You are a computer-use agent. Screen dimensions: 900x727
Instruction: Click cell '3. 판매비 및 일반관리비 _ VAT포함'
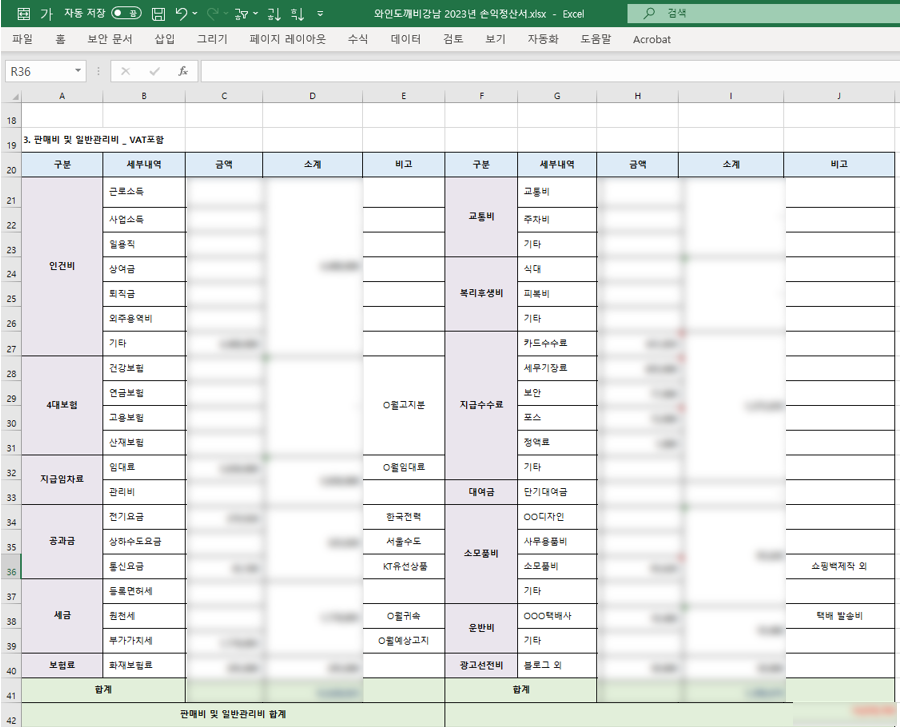click(94, 139)
